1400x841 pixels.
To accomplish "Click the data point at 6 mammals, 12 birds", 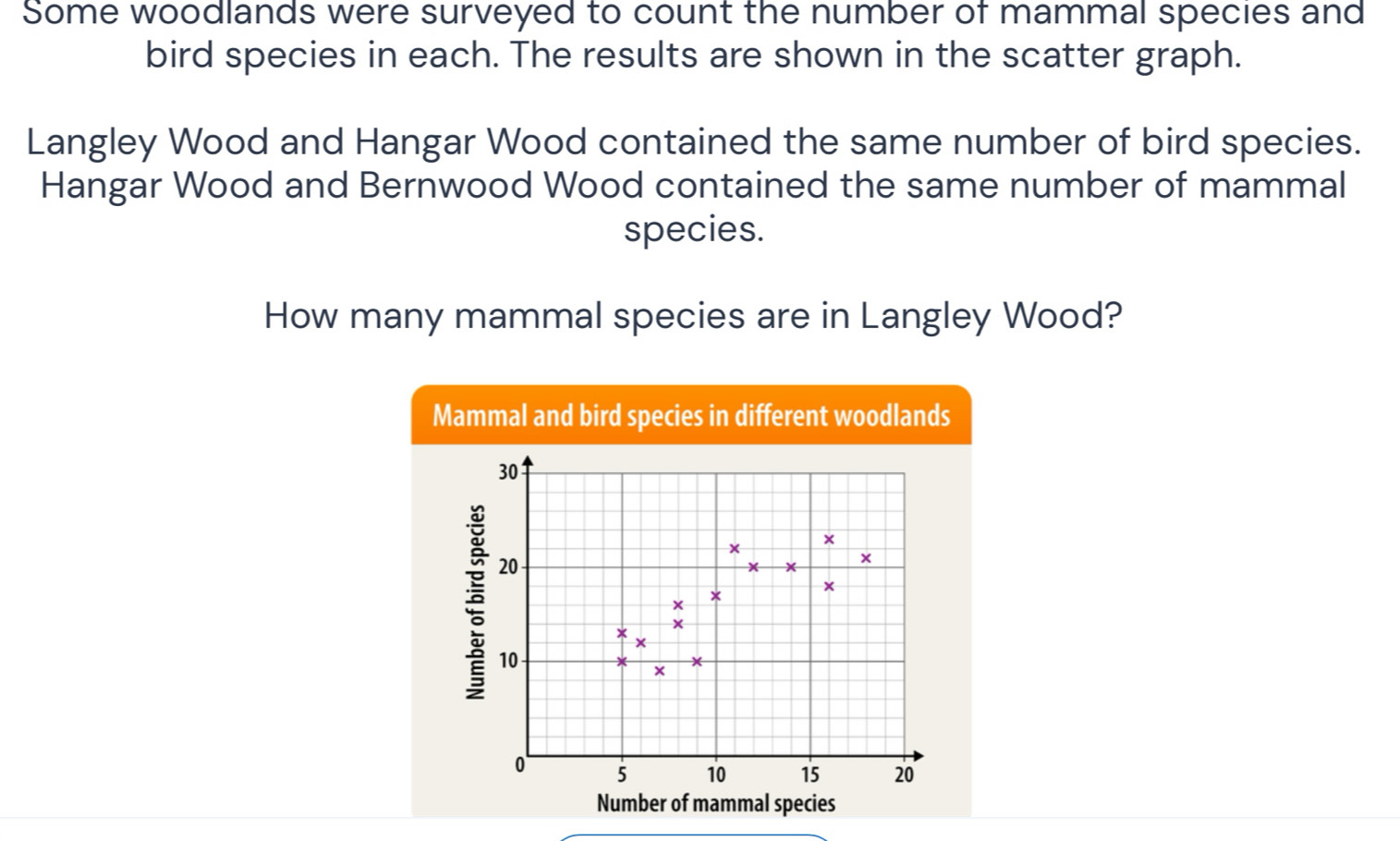I will click(x=640, y=642).
